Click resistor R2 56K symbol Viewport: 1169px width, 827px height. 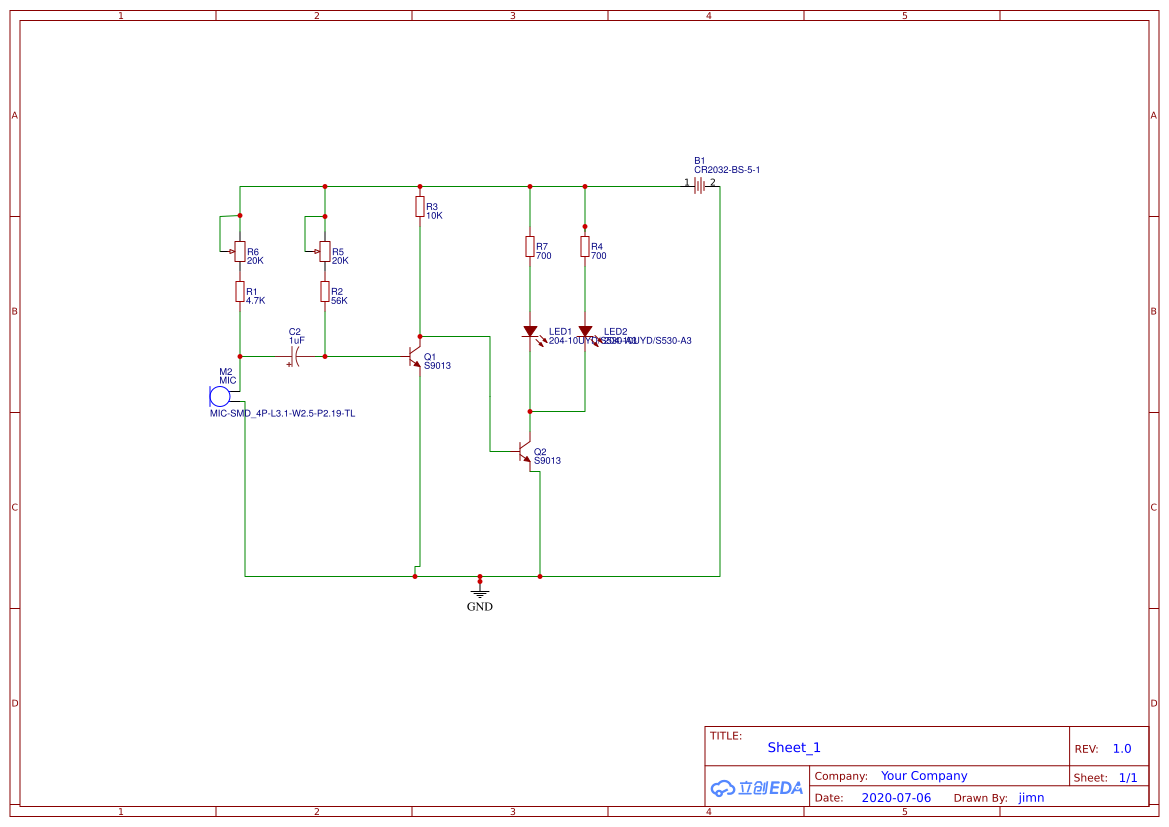[x=325, y=292]
